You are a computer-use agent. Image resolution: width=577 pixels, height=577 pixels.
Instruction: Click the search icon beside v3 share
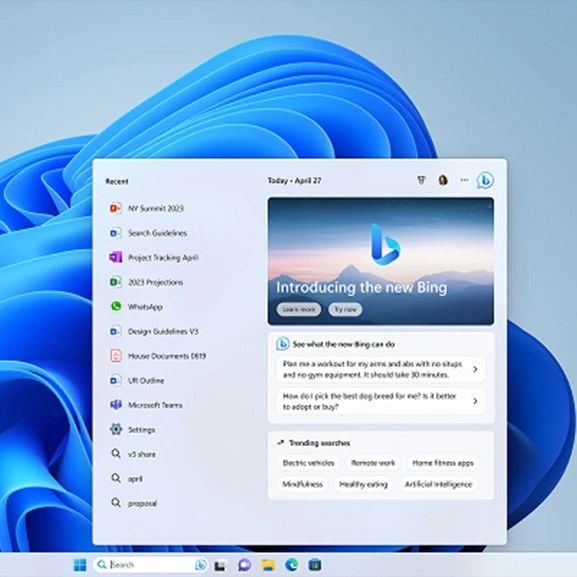coord(116,454)
